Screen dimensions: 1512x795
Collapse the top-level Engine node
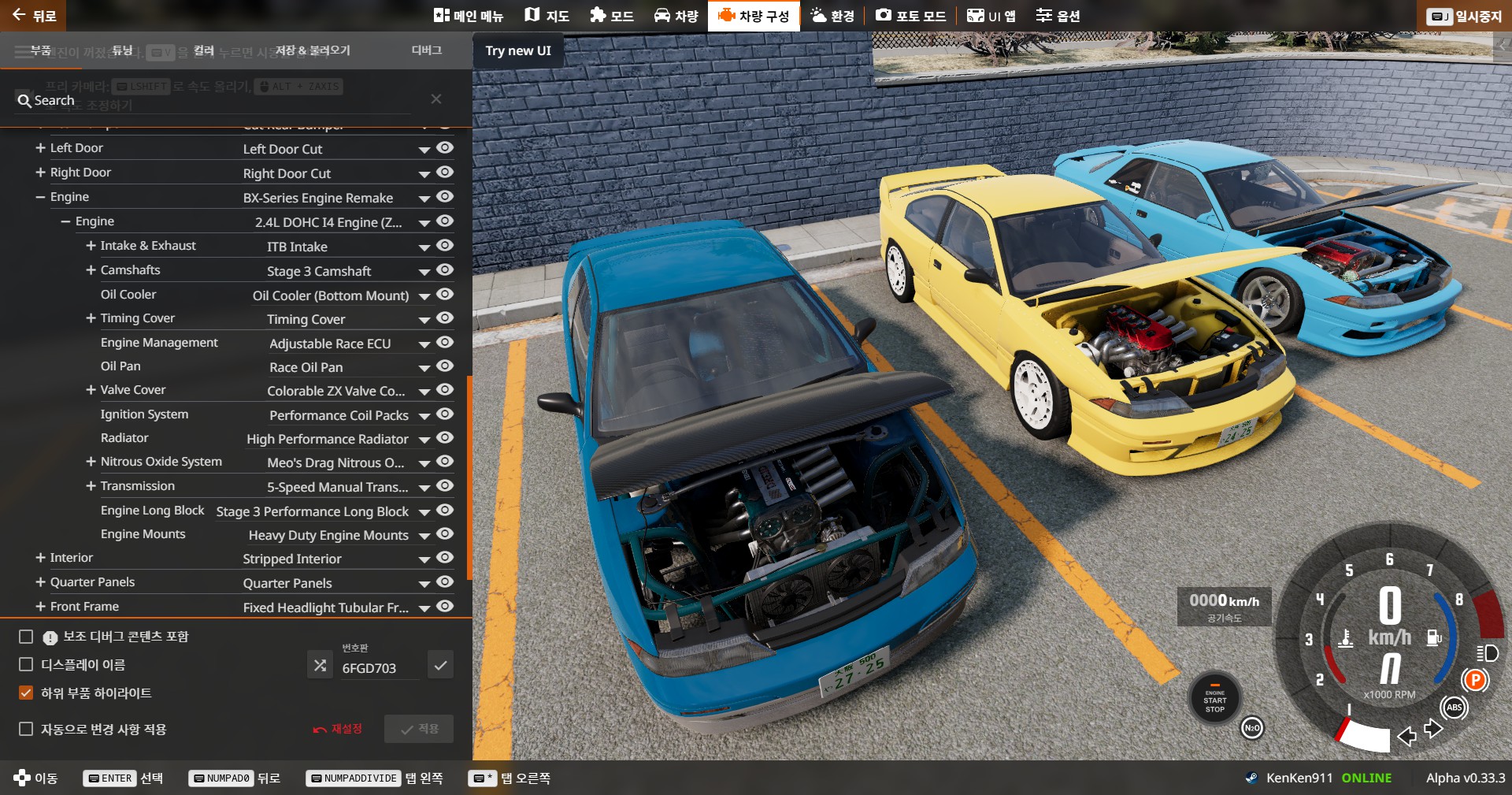(40, 197)
